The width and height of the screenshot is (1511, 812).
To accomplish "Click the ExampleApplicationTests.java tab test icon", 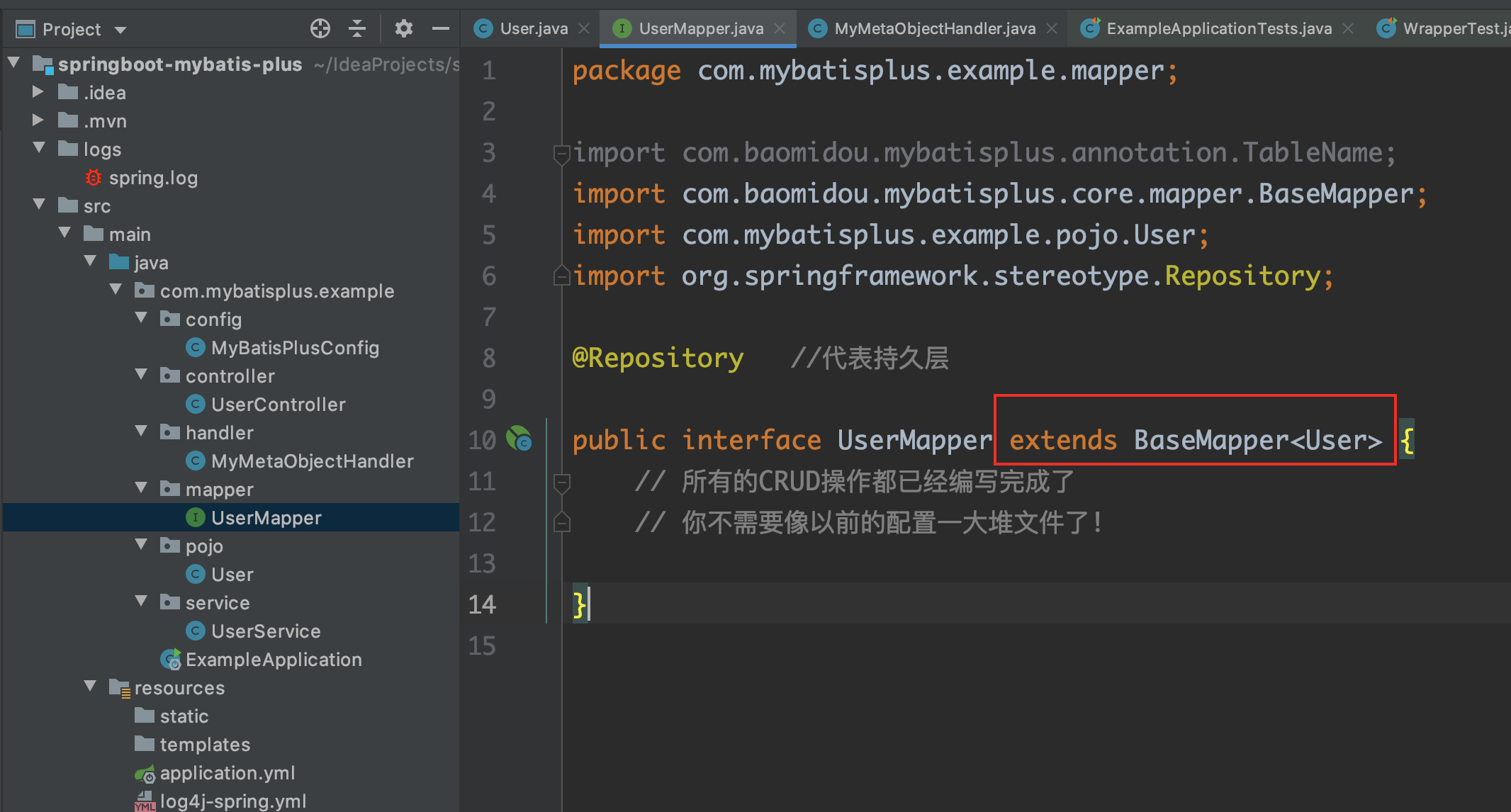I will coord(1090,28).
